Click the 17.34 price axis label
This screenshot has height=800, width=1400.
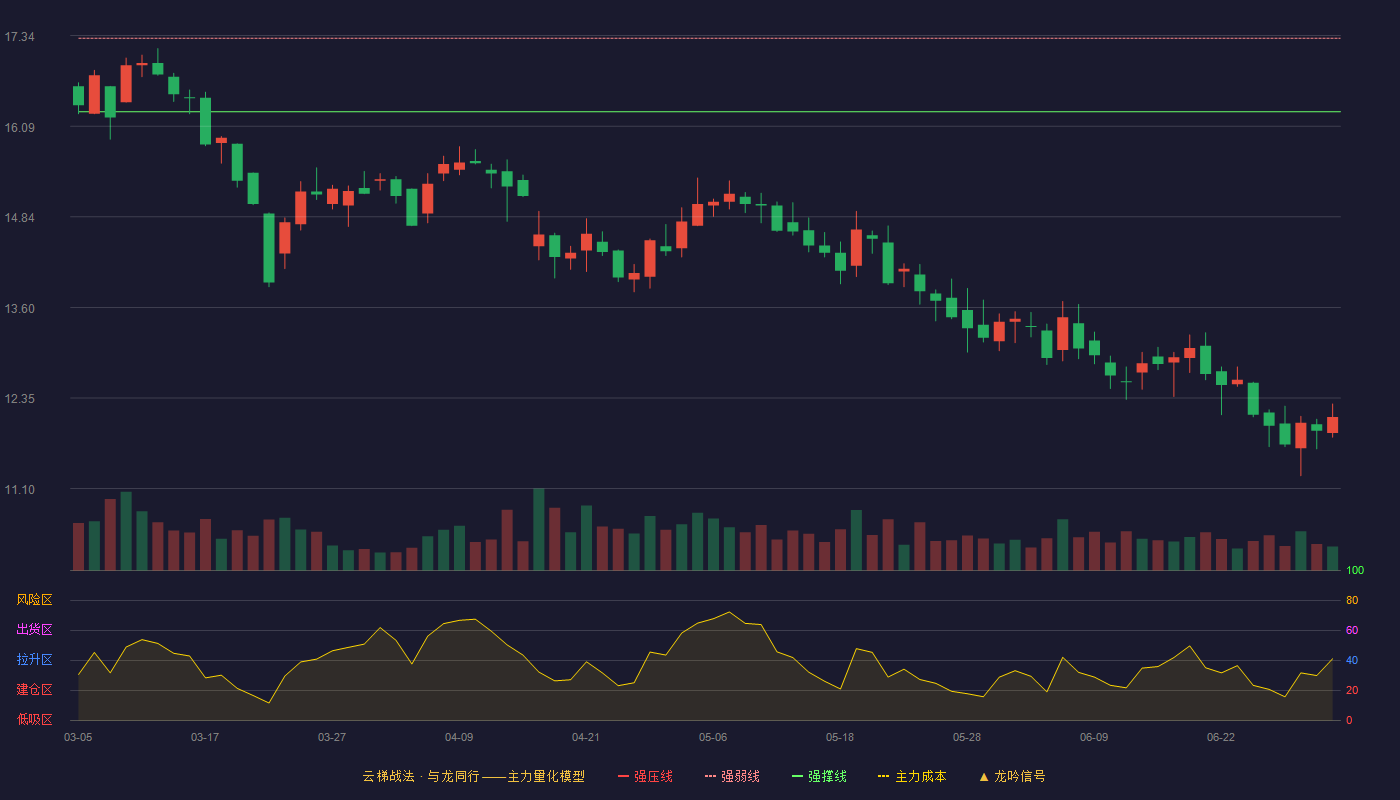pos(19,37)
